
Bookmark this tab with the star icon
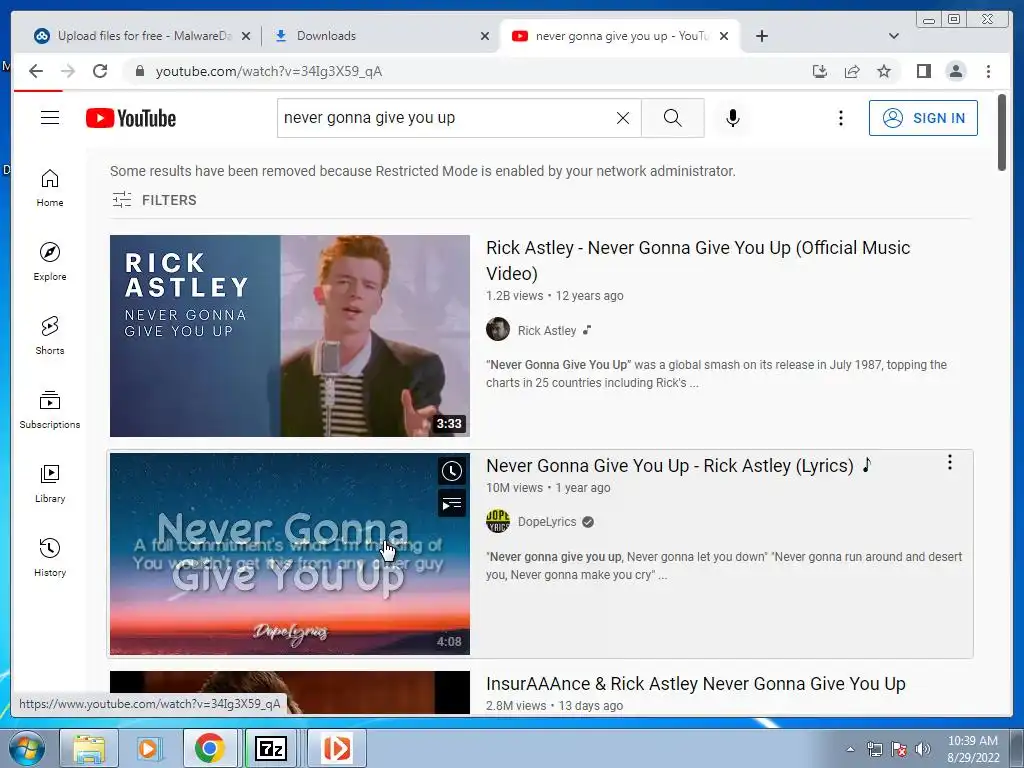[x=884, y=71]
